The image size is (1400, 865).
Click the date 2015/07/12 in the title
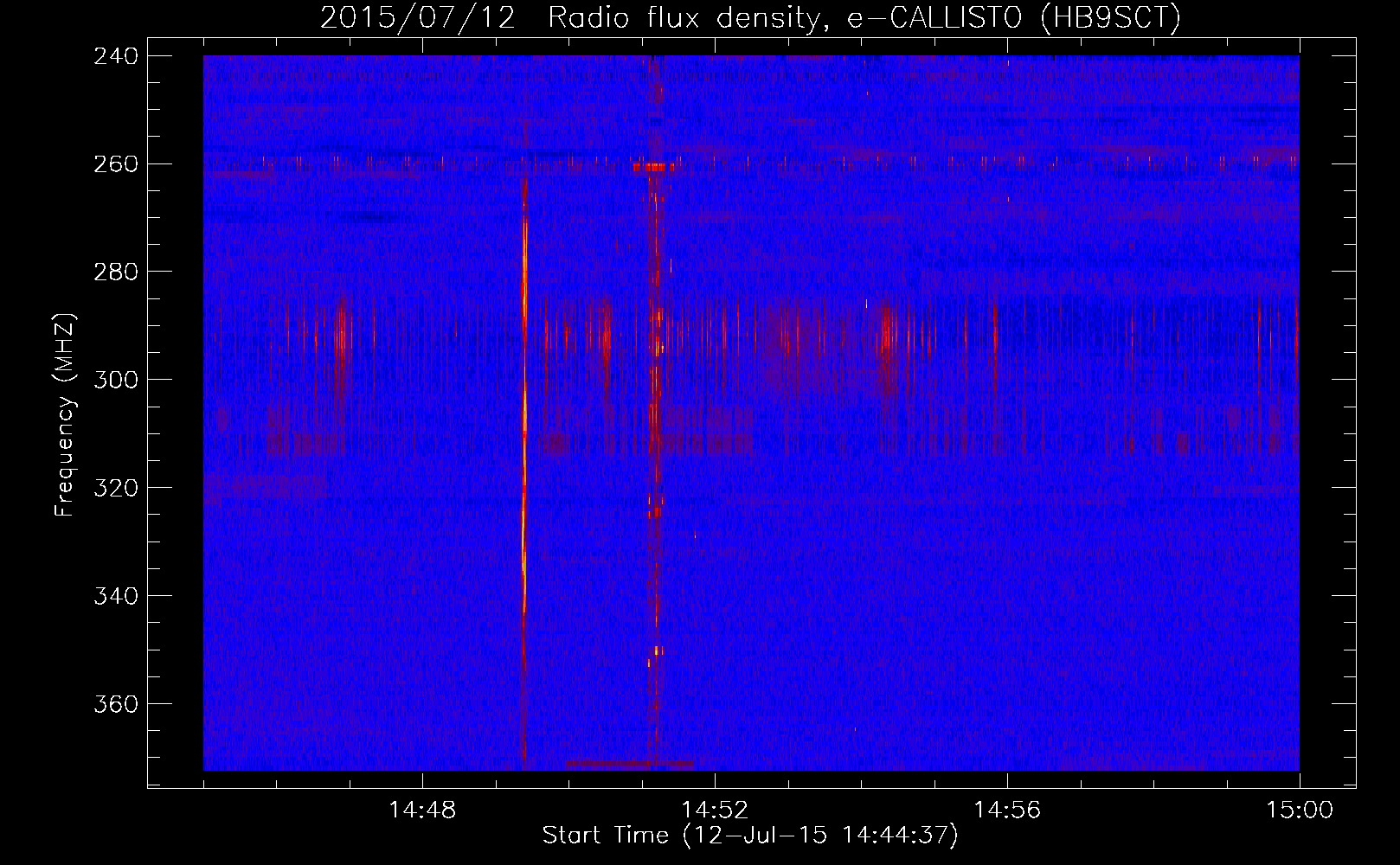418,18
